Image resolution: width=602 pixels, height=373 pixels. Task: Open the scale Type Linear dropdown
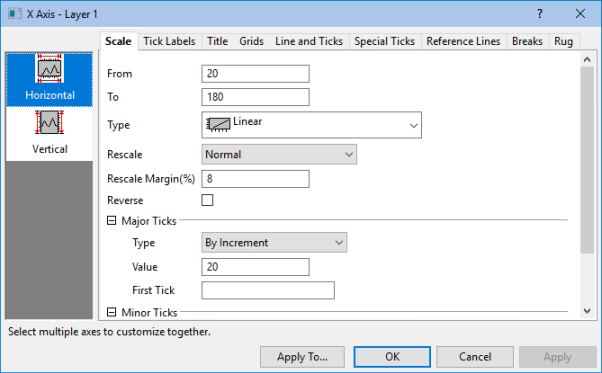click(x=311, y=125)
